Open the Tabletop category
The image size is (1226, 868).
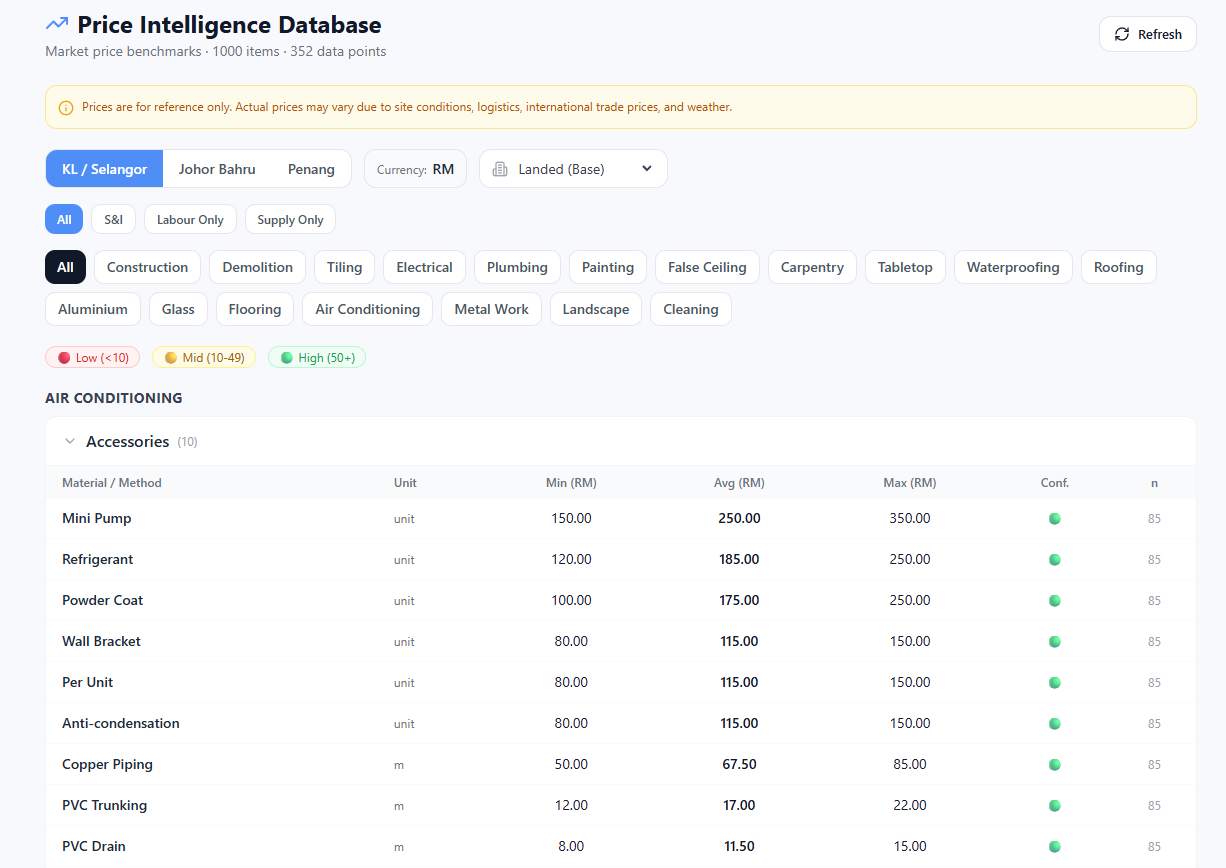click(905, 267)
